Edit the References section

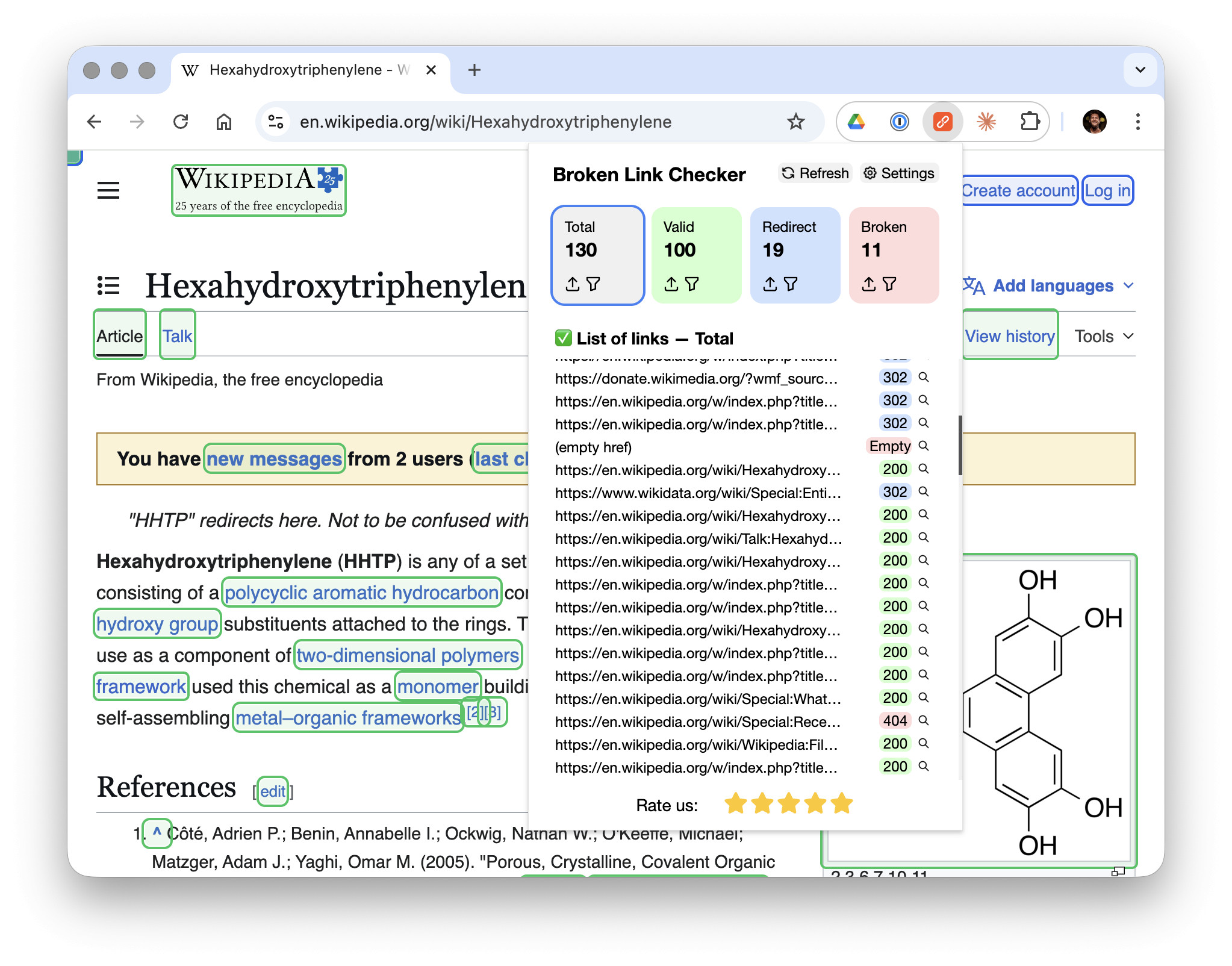tap(273, 791)
